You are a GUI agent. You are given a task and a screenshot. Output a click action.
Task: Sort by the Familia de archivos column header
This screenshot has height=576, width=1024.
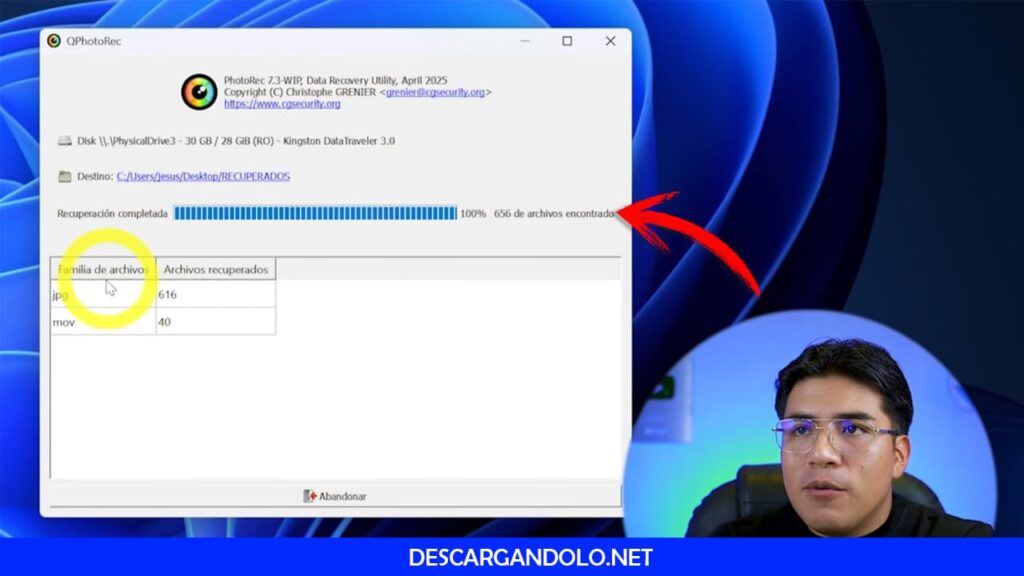click(103, 269)
